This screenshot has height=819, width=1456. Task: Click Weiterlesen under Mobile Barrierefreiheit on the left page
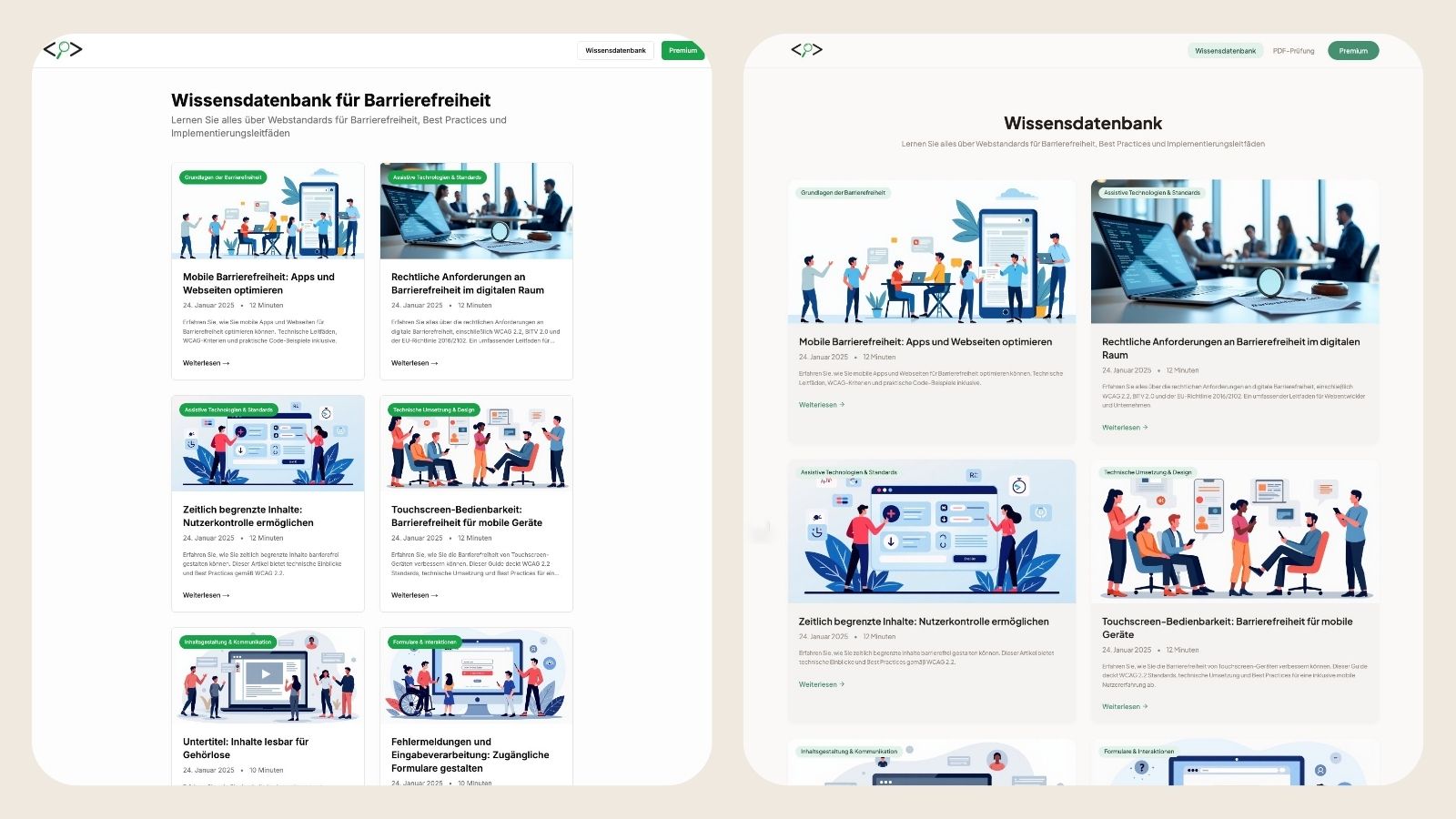[x=206, y=363]
